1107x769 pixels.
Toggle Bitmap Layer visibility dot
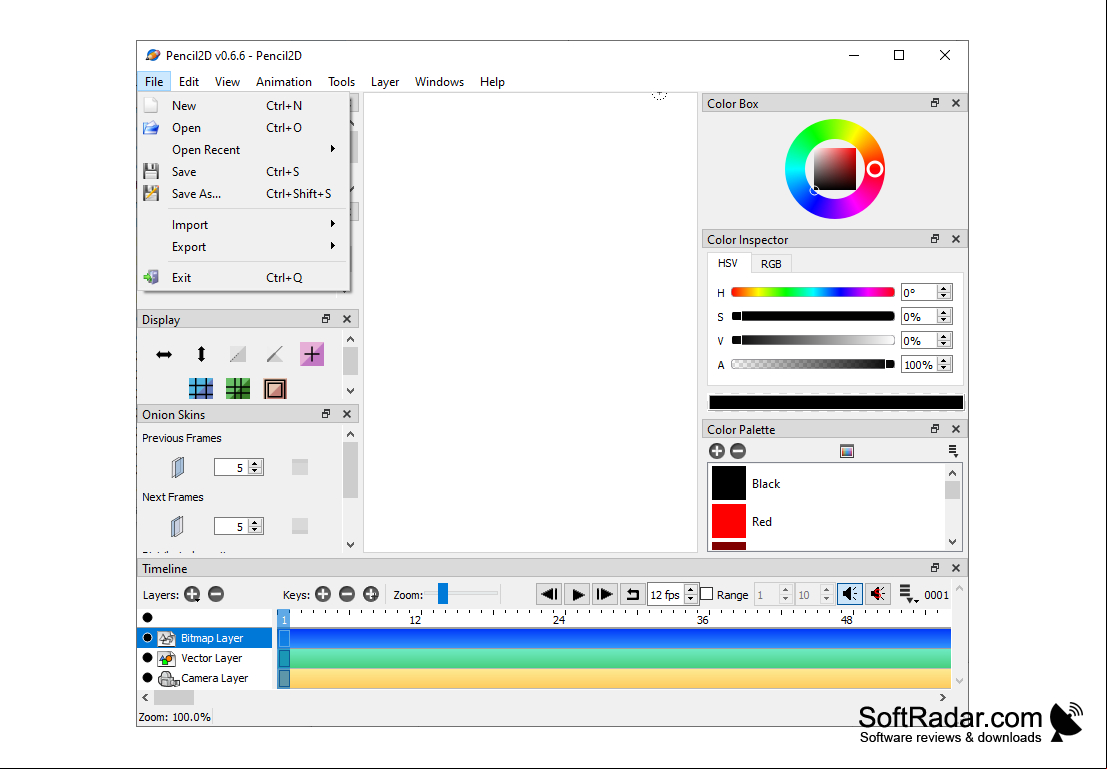tap(148, 638)
